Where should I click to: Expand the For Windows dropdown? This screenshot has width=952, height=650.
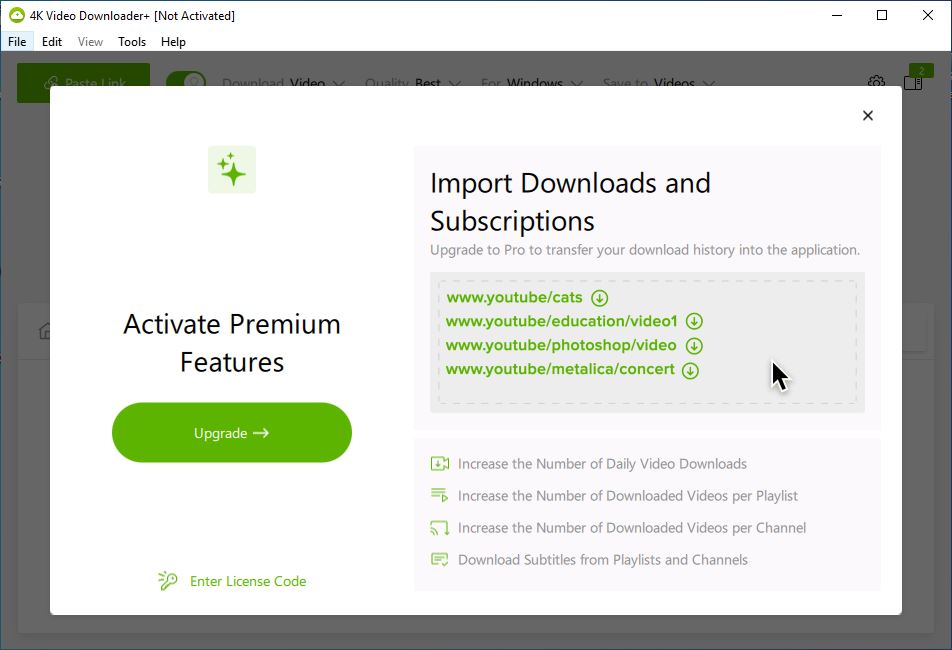coord(532,82)
